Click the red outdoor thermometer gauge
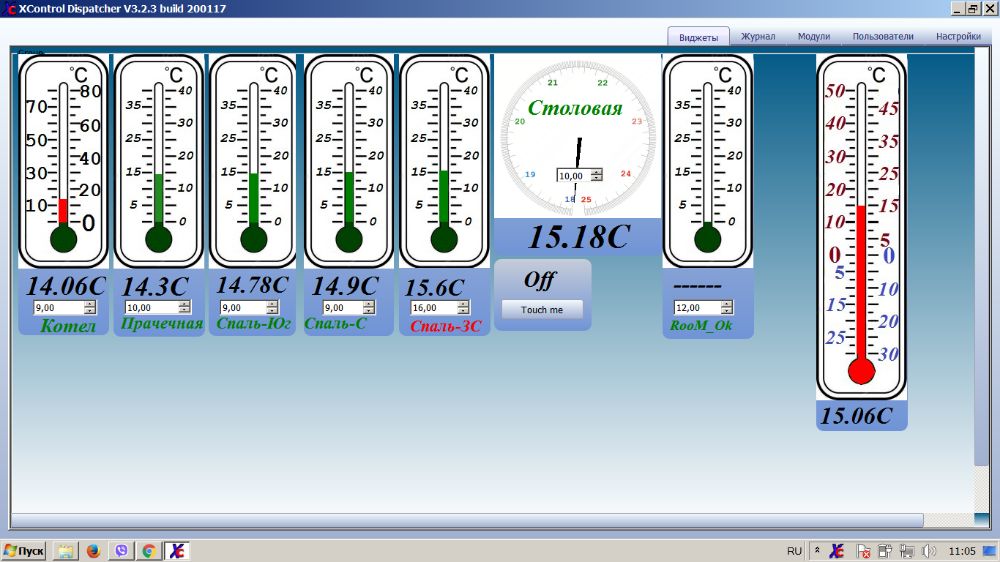This screenshot has width=1000, height=562. [x=862, y=228]
